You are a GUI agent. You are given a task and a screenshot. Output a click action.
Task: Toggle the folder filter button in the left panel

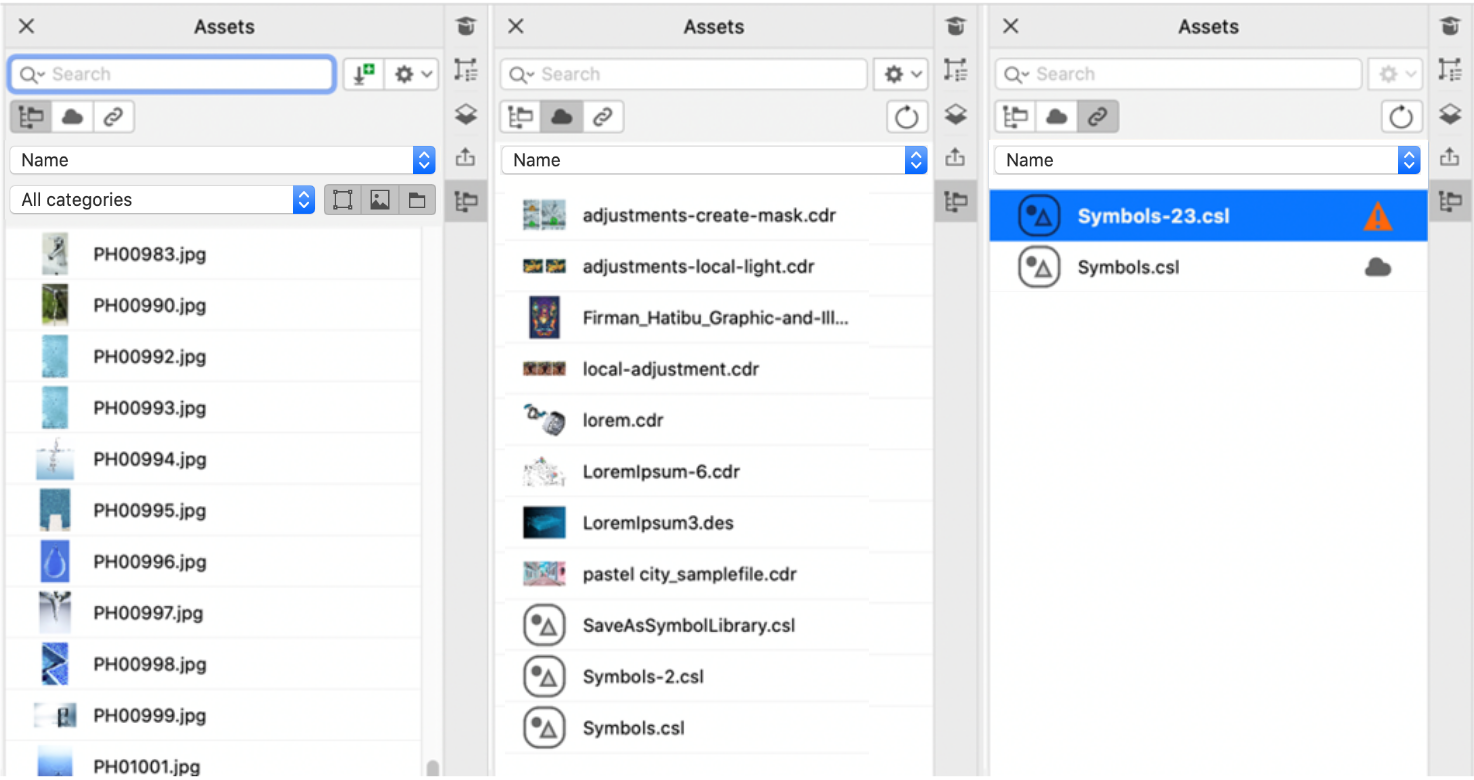tap(417, 200)
